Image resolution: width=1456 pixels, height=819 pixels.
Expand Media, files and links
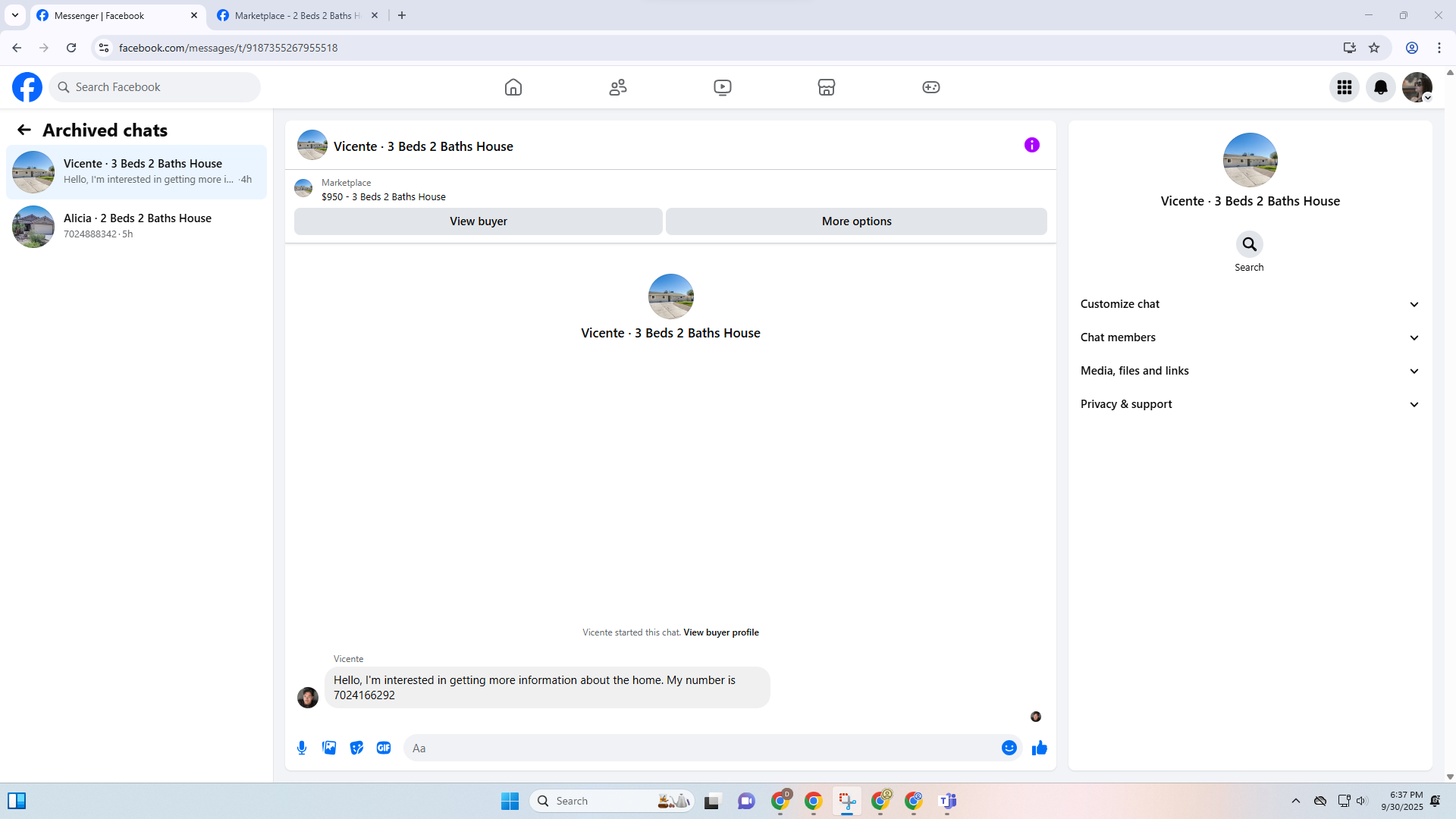[1249, 371]
